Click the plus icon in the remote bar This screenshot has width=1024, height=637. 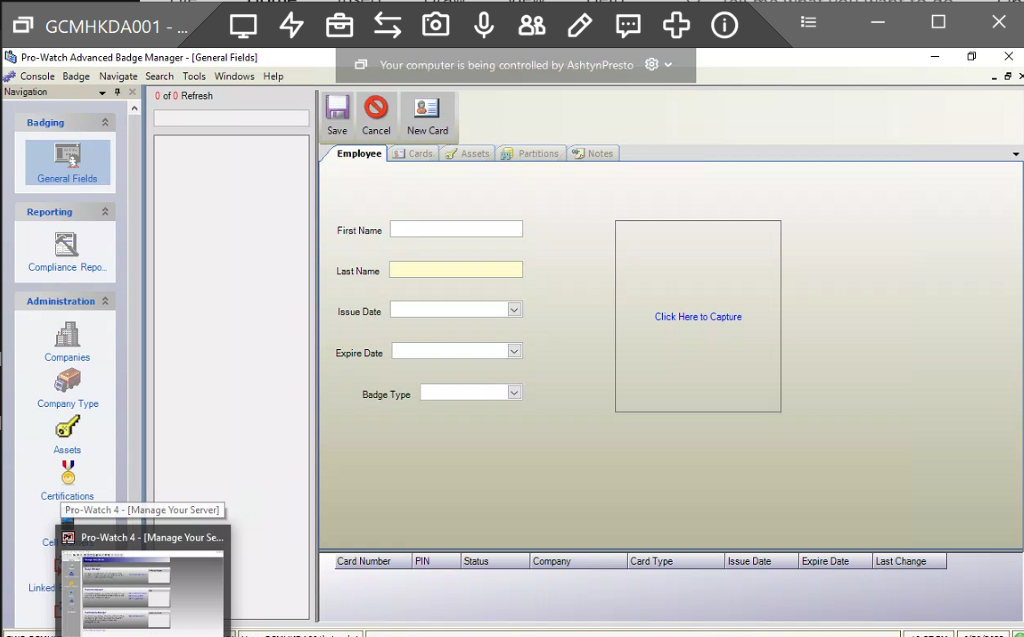click(676, 25)
